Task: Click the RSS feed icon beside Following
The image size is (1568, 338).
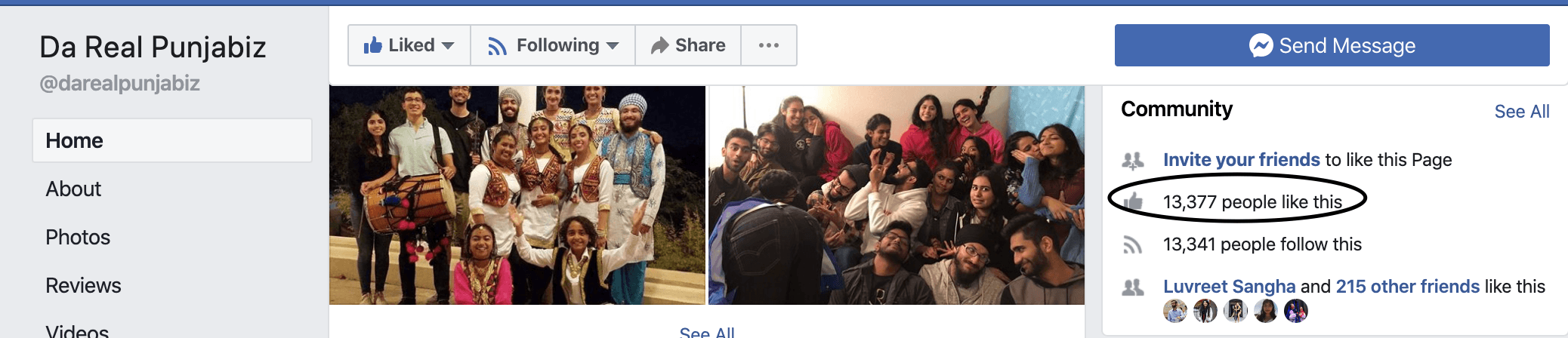Action: tap(497, 47)
